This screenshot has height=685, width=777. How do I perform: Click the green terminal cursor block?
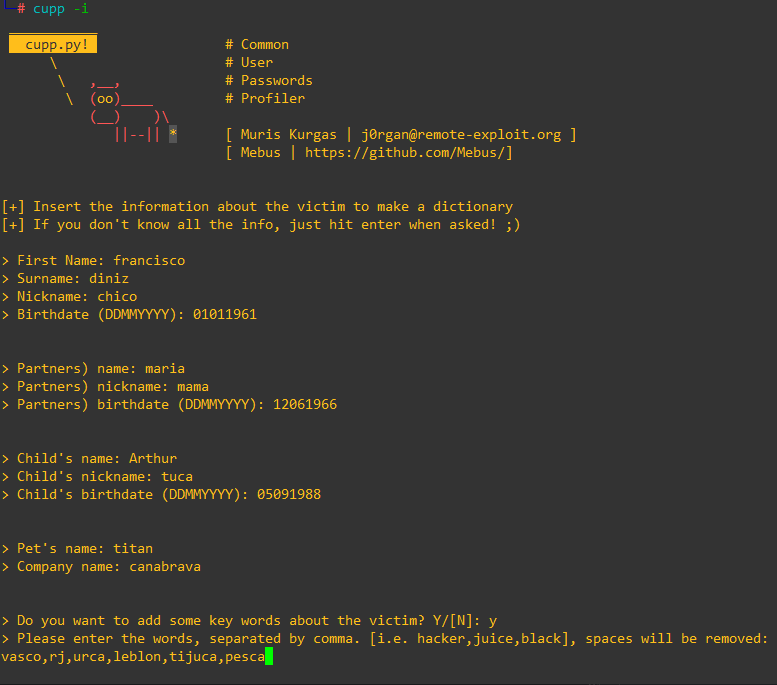(x=269, y=656)
